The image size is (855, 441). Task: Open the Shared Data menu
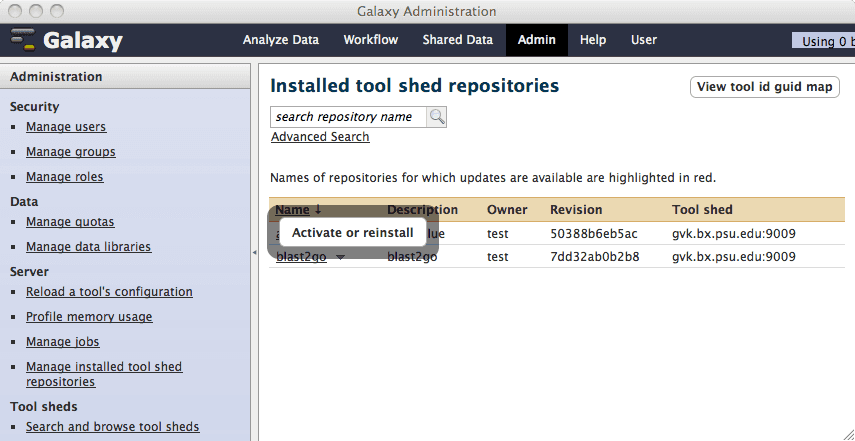point(457,40)
